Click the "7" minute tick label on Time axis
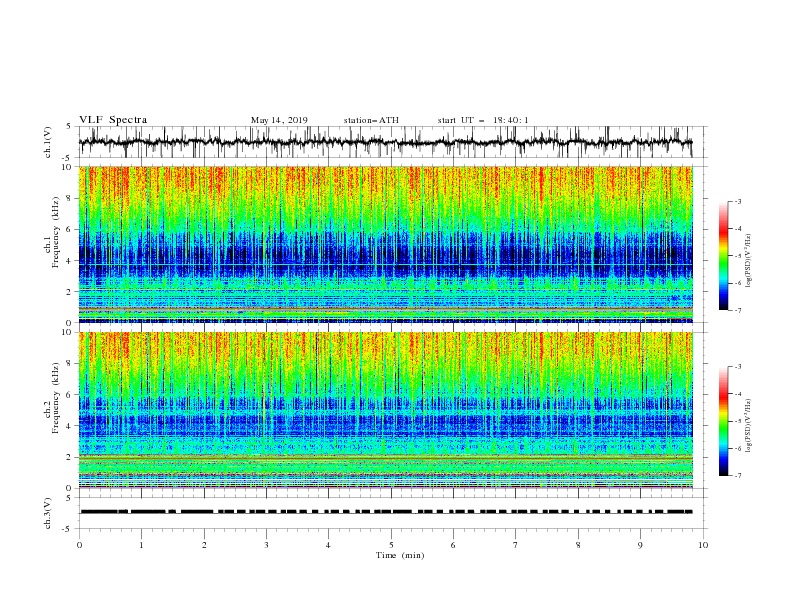The width and height of the screenshot is (792, 612). (516, 545)
